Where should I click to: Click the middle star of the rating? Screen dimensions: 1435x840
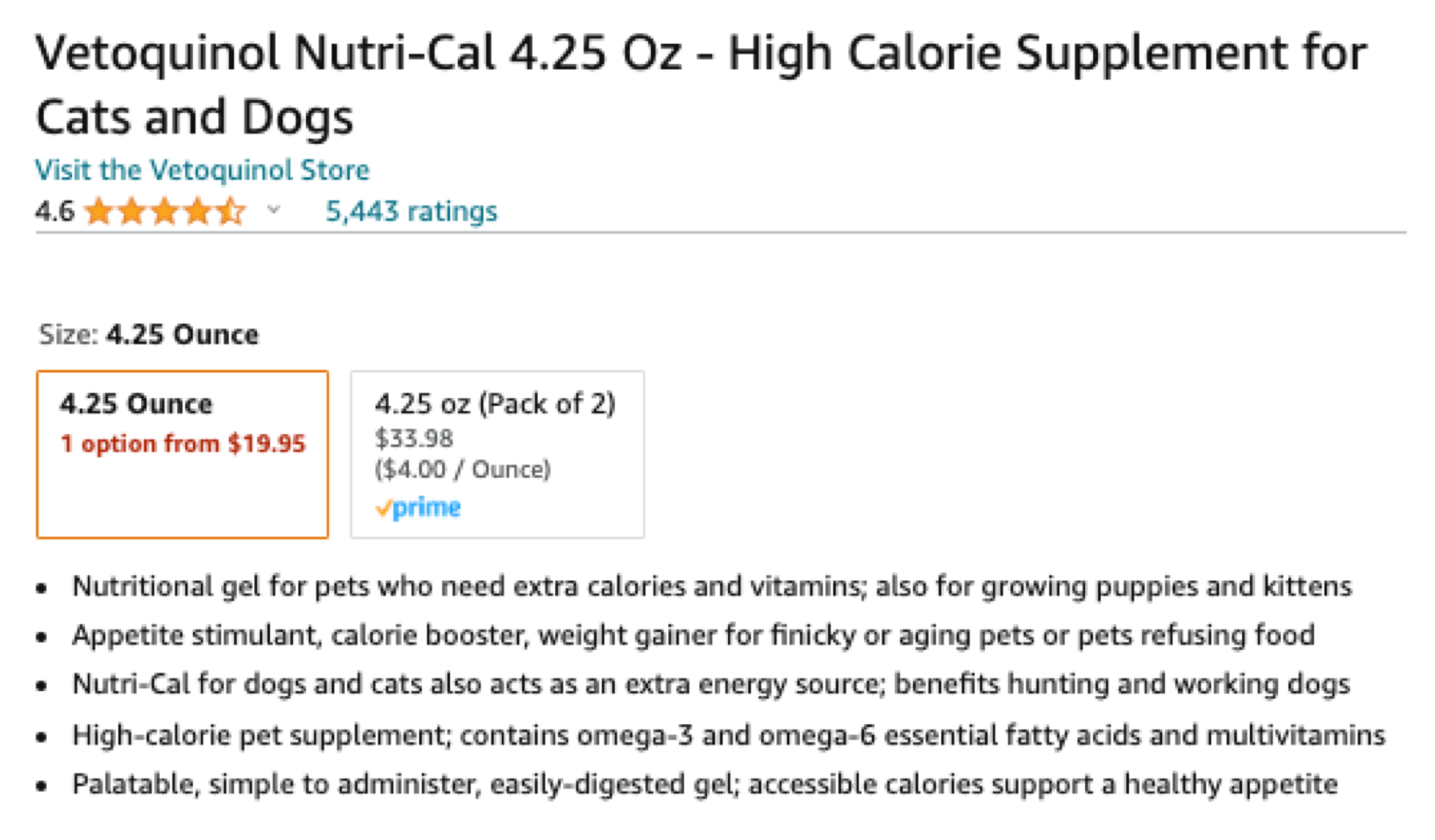pos(165,211)
